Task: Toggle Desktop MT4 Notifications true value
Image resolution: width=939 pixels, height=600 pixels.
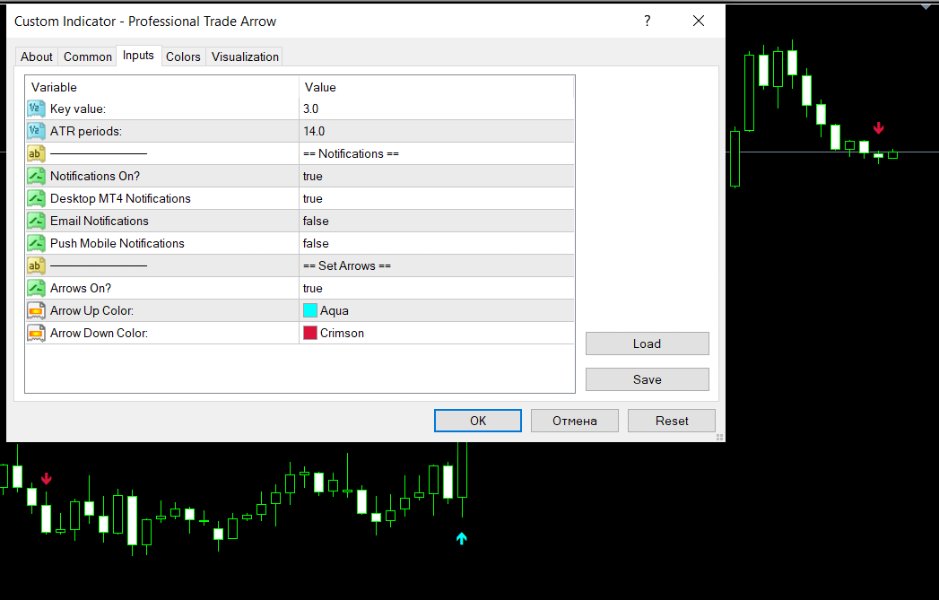Action: tap(437, 198)
